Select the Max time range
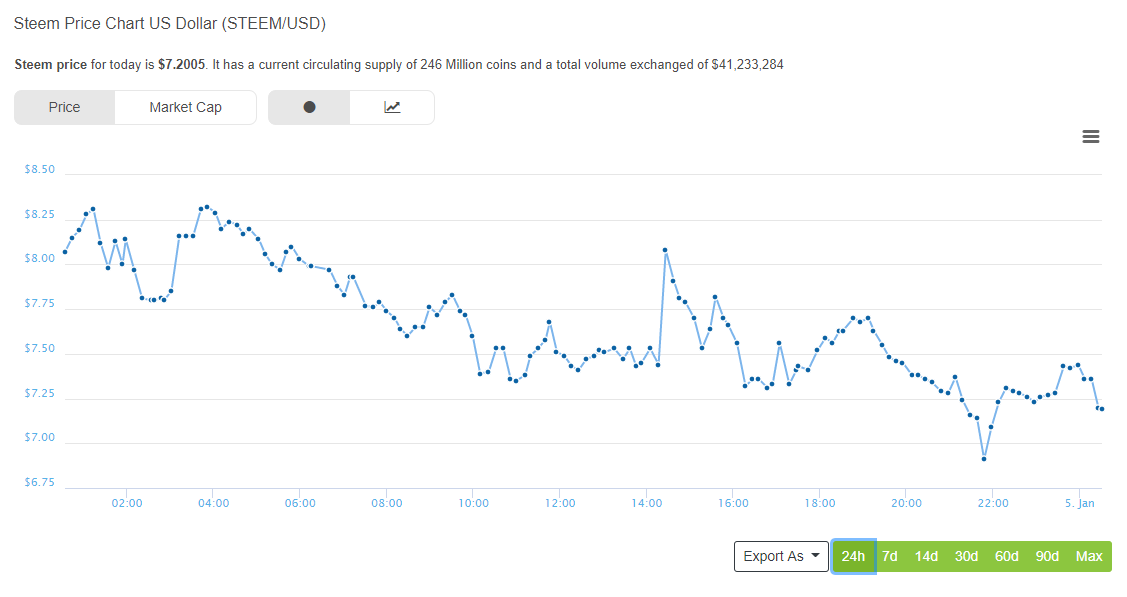Viewport: 1127px width, 597px height. (1089, 556)
